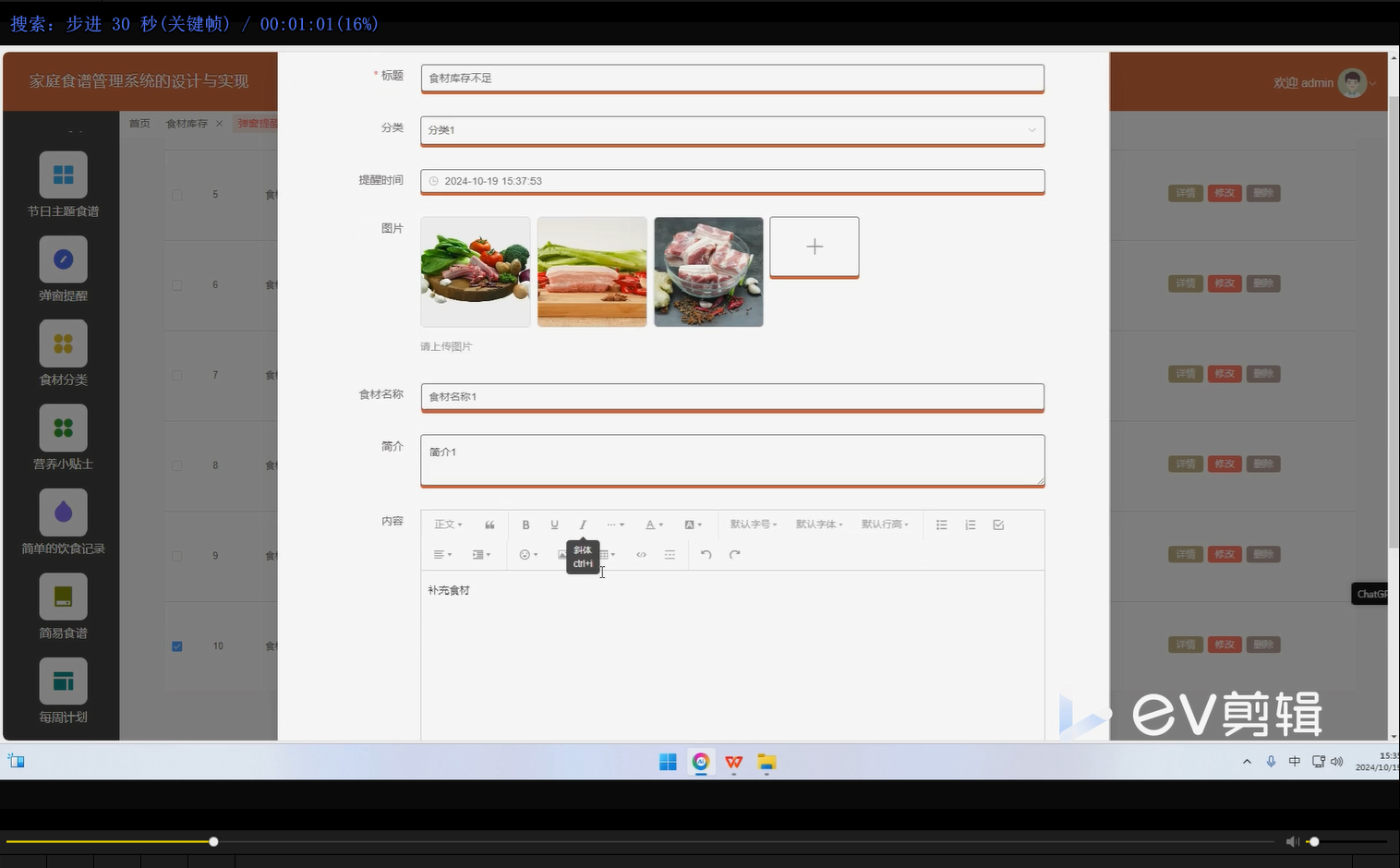Viewport: 1400px width, 868px height.
Task: Check the checkbox for row 9
Action: click(177, 556)
